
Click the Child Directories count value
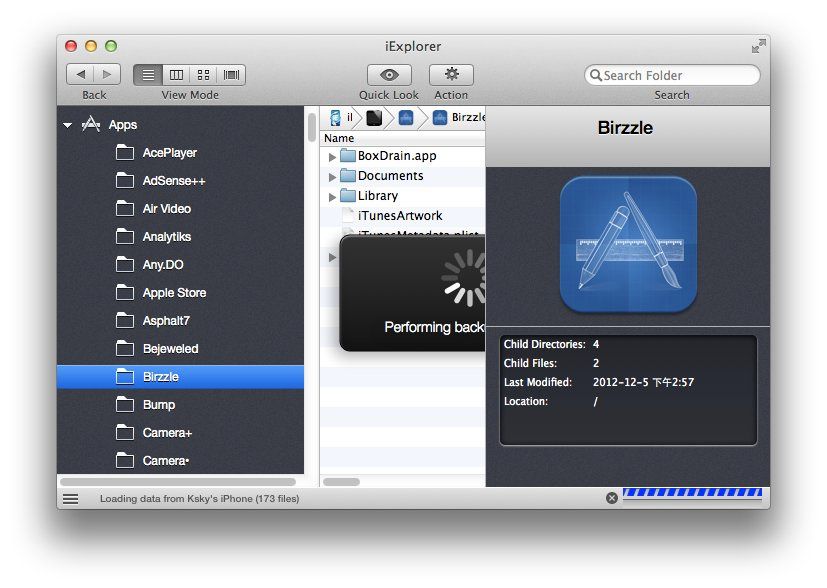(596, 344)
